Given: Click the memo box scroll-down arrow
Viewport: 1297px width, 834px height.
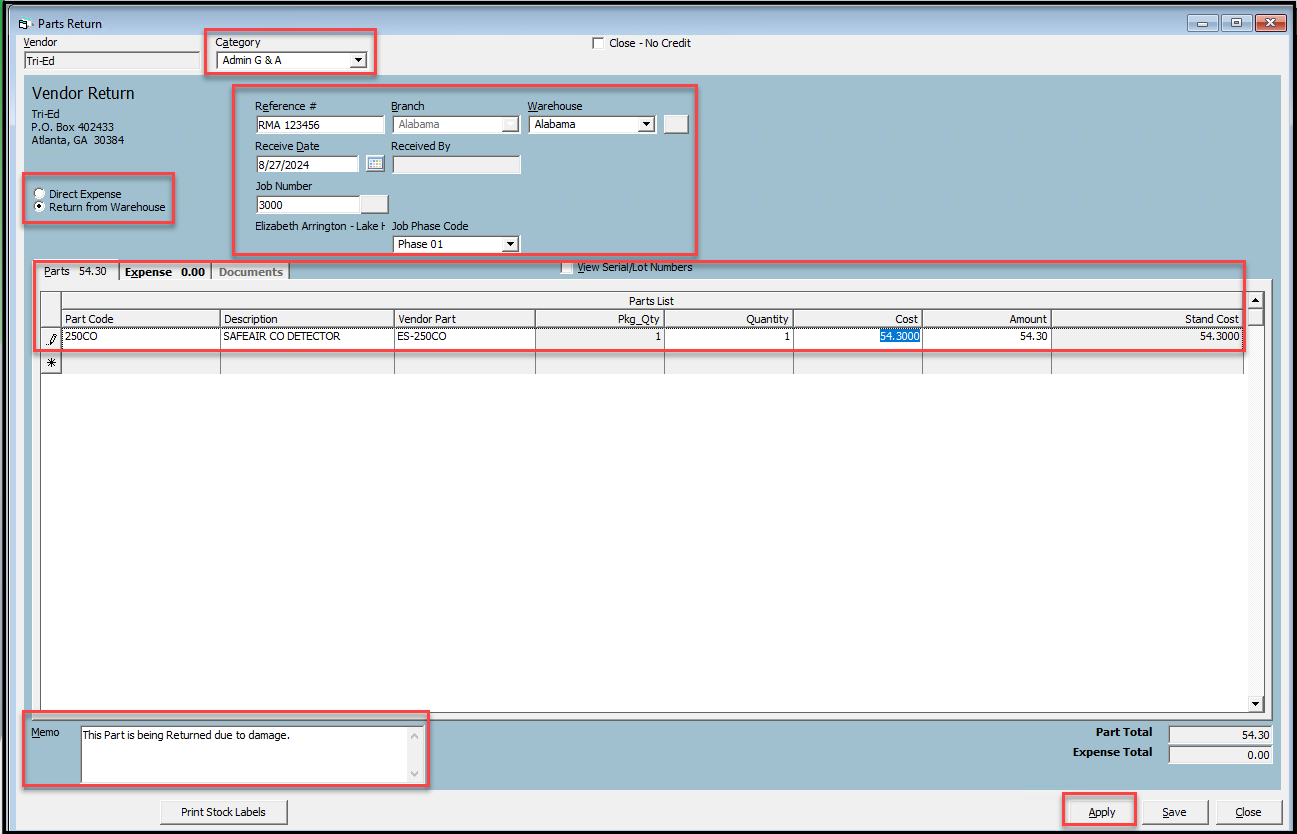Looking at the screenshot, I should (x=415, y=773).
